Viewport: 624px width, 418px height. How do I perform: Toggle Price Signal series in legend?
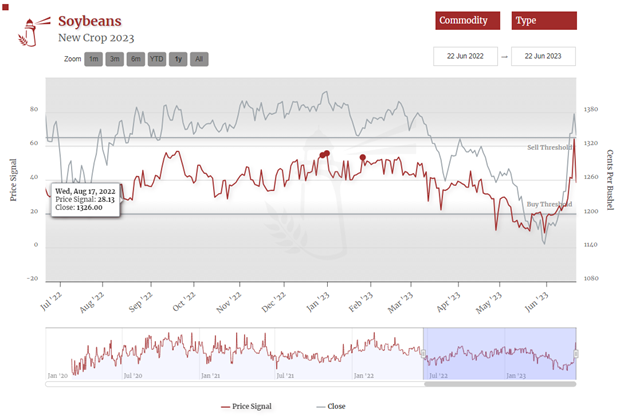click(246, 406)
